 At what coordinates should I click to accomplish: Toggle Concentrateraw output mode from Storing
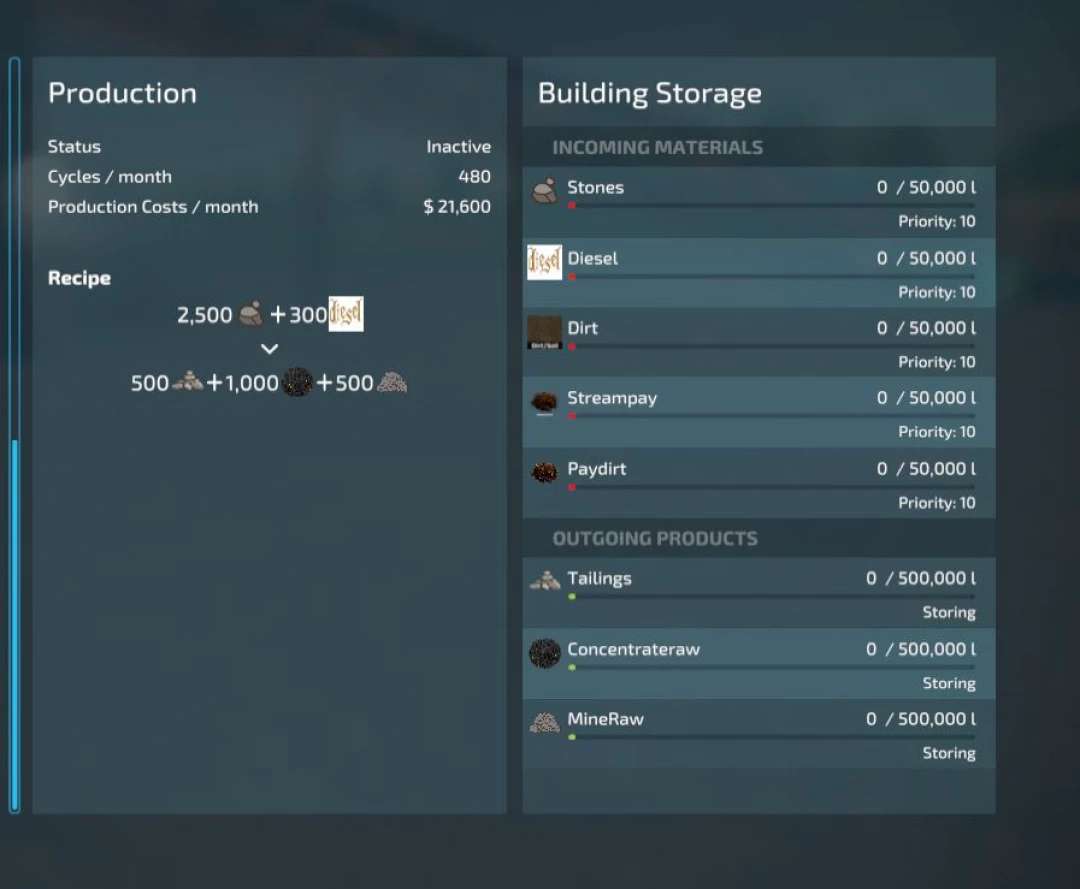pyautogui.click(x=948, y=683)
